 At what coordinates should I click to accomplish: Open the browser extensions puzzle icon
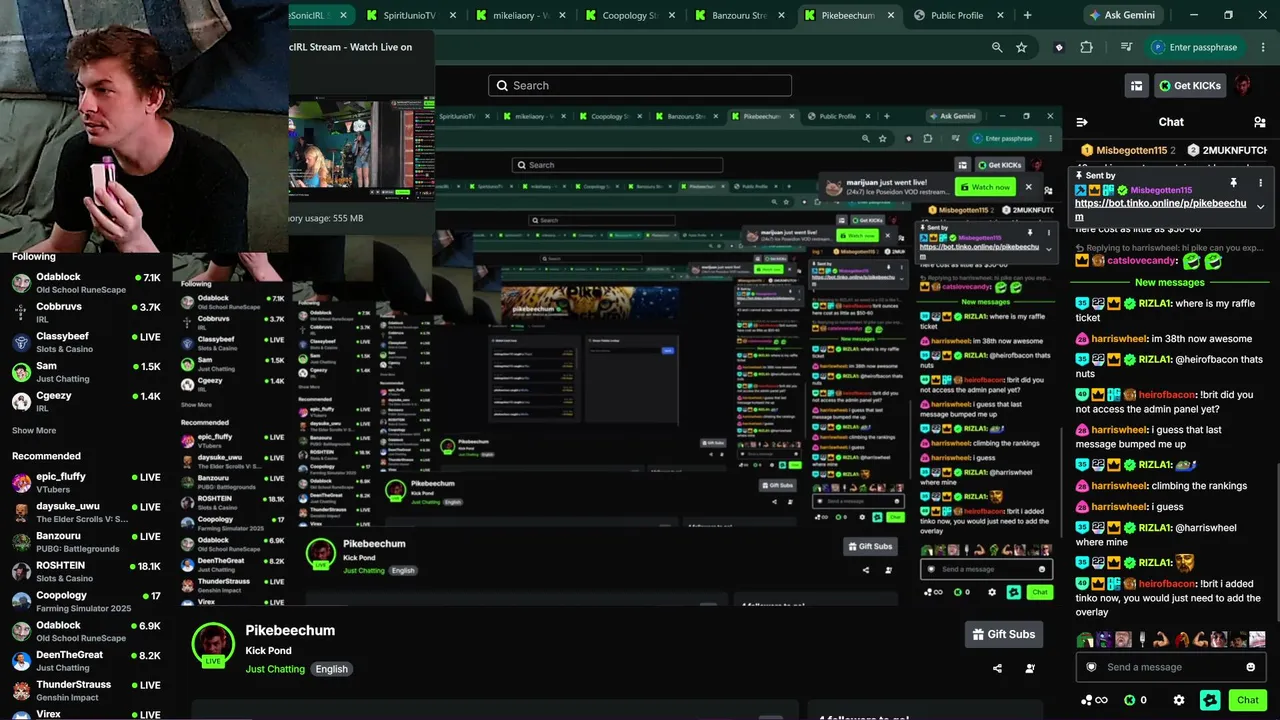coord(1087,47)
